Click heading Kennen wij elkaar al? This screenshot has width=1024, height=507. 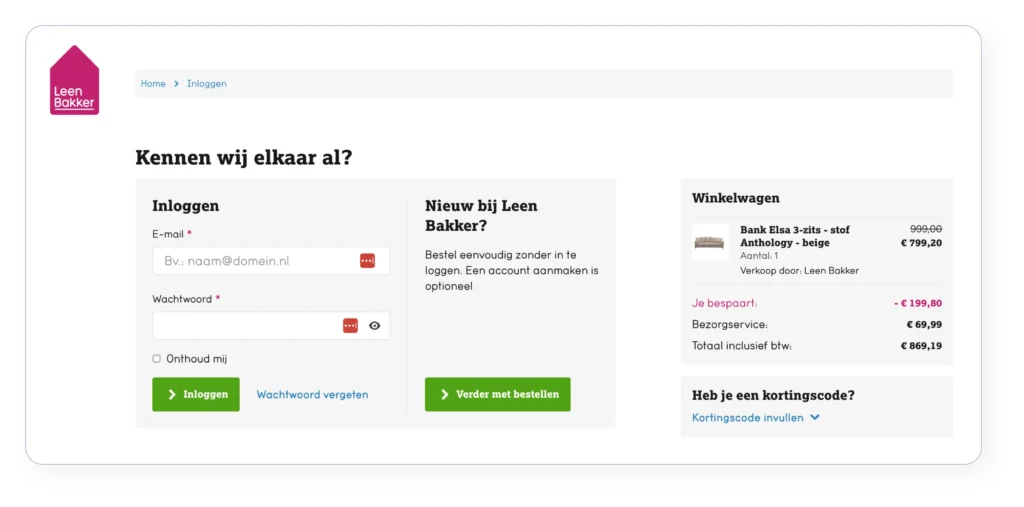coord(244,157)
